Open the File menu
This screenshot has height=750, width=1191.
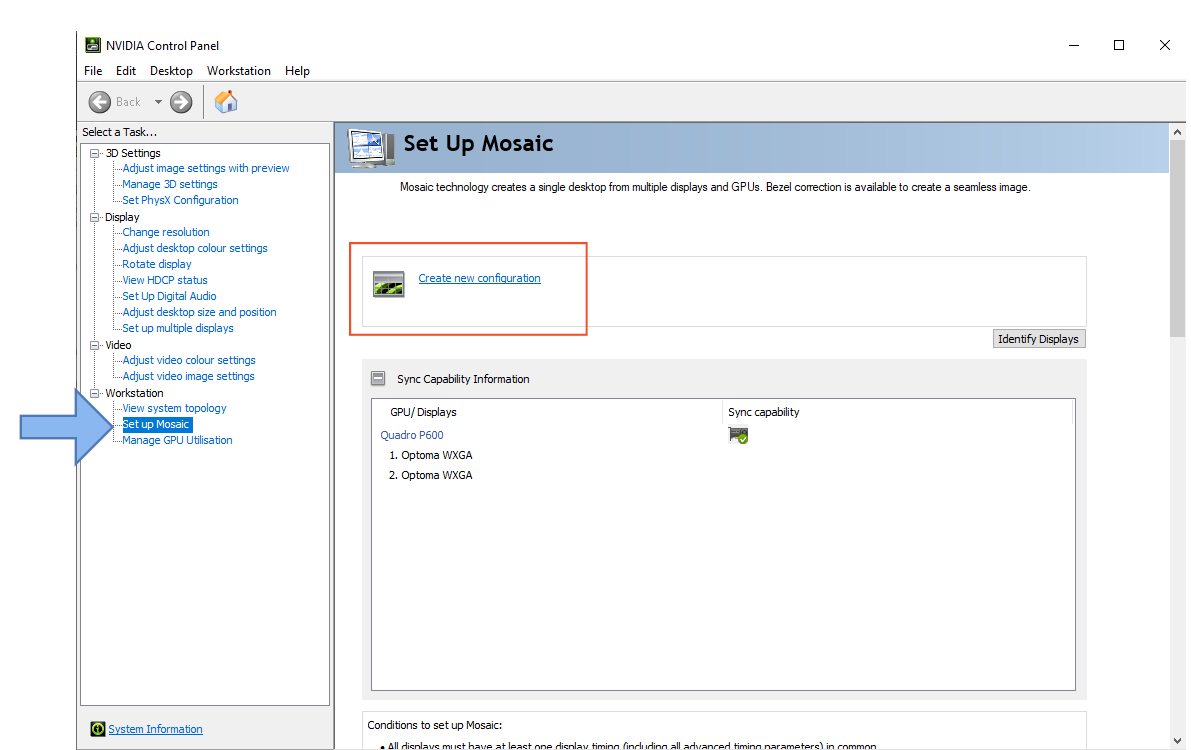click(x=93, y=71)
